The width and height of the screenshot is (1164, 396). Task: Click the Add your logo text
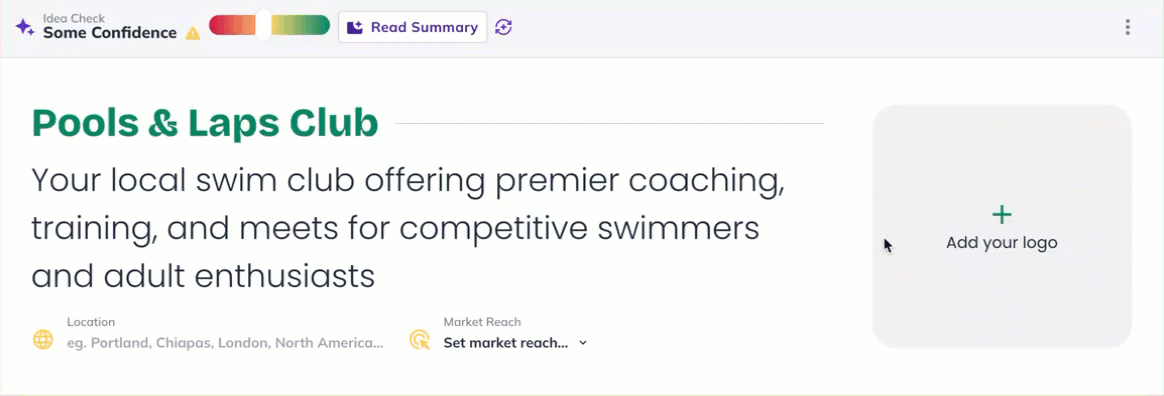(x=1001, y=243)
